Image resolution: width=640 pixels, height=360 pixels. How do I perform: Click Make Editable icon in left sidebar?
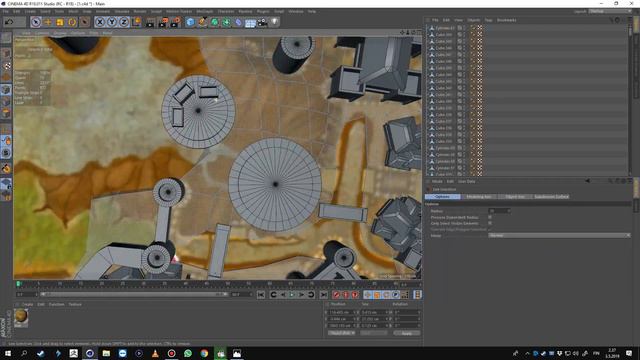coord(6,38)
